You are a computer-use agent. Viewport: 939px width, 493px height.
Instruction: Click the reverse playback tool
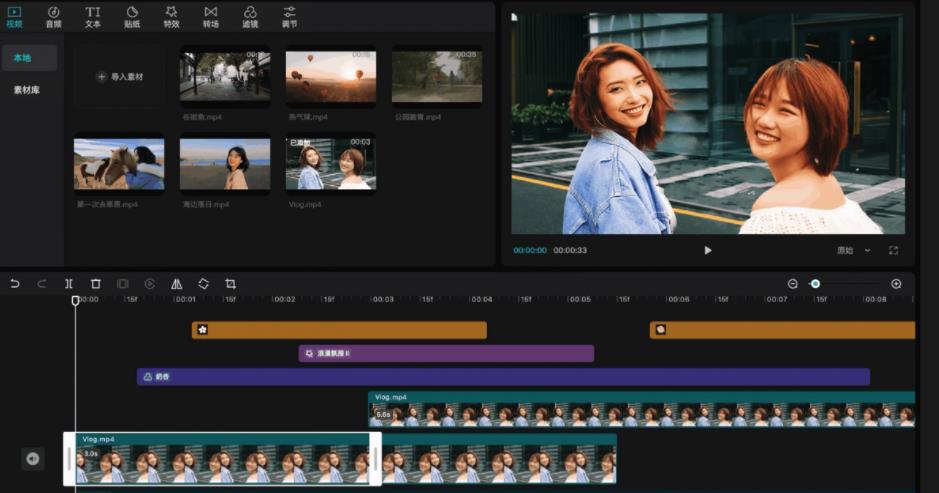tap(150, 284)
